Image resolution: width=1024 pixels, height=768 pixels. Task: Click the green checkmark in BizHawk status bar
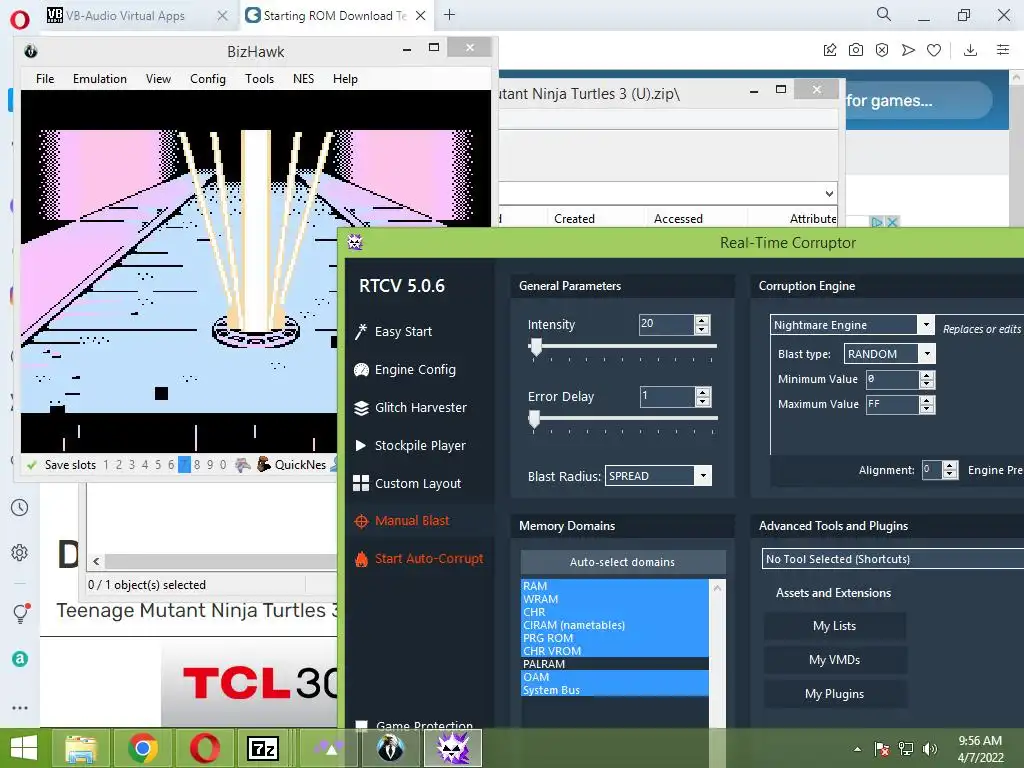pyautogui.click(x=31, y=465)
